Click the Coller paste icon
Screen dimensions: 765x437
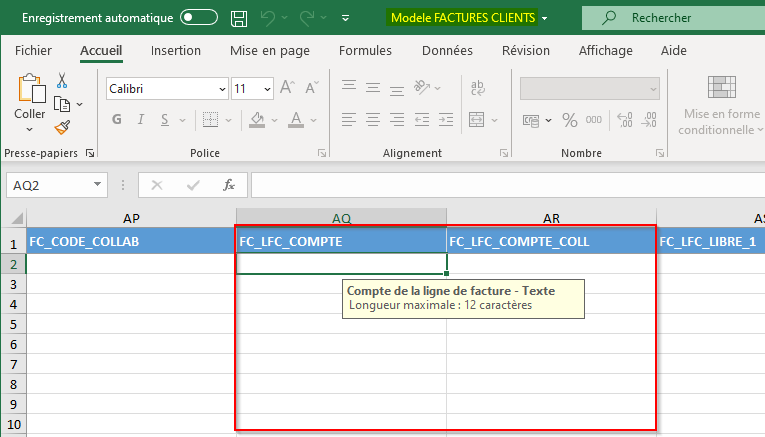click(31, 89)
